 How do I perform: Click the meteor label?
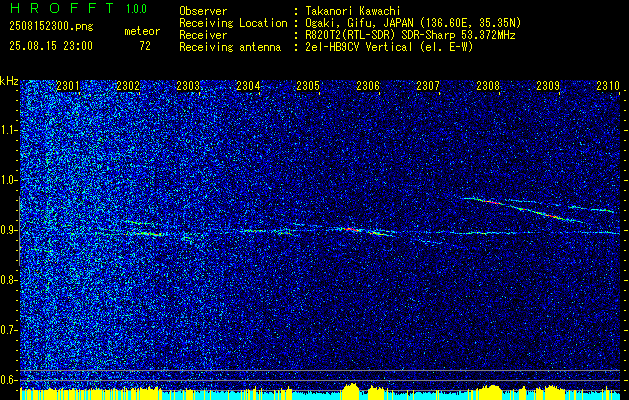[142, 31]
